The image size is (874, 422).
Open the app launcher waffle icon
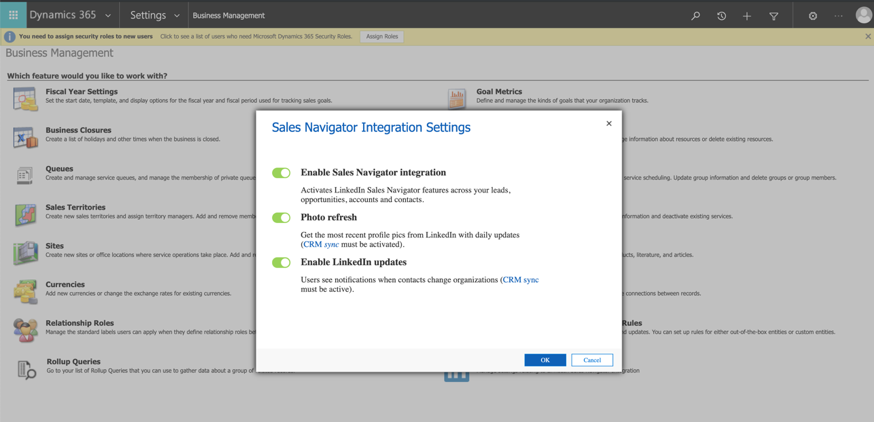point(13,15)
